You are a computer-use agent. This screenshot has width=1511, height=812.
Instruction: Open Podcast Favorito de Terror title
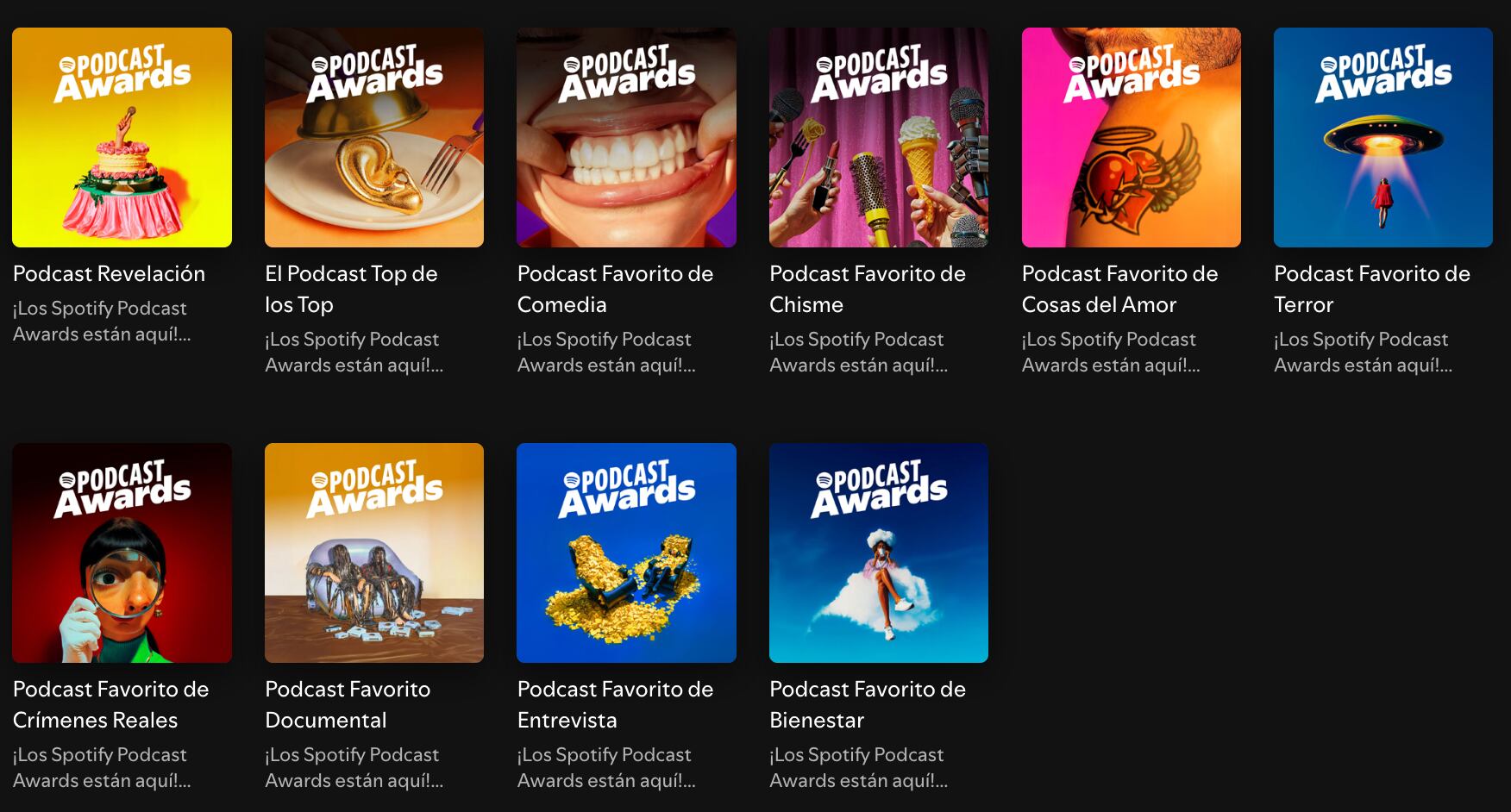pyautogui.click(x=1372, y=289)
